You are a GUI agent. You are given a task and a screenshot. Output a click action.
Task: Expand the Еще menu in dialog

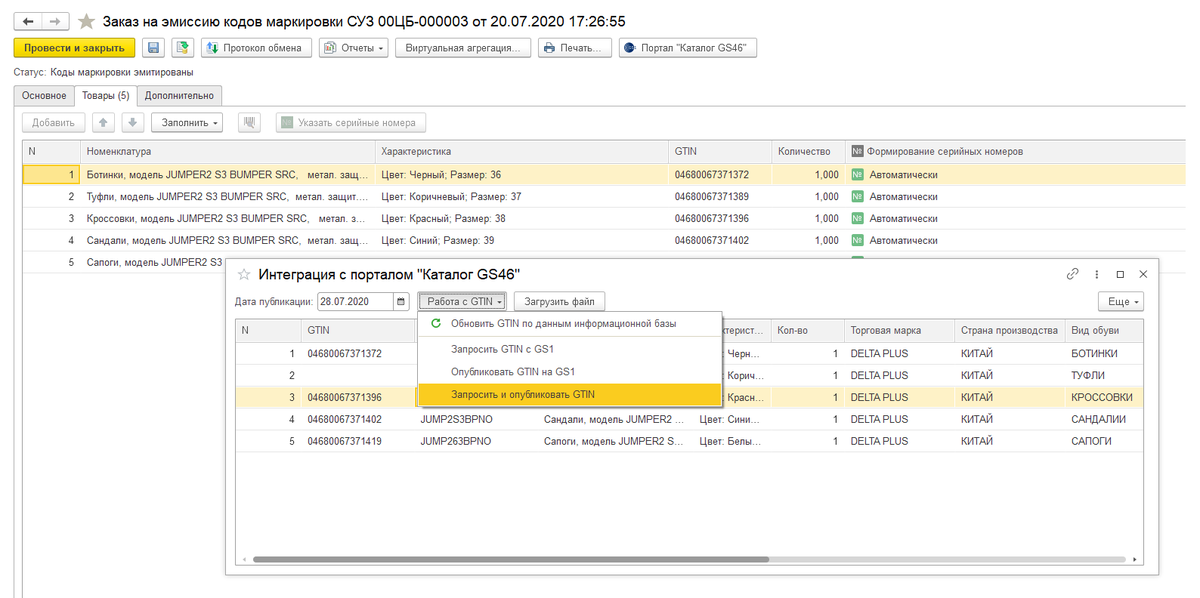pos(1120,302)
